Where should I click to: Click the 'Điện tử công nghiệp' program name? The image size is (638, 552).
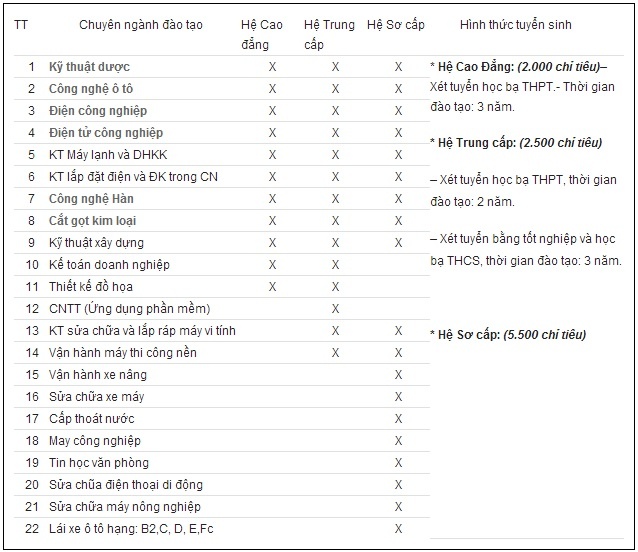pyautogui.click(x=106, y=133)
